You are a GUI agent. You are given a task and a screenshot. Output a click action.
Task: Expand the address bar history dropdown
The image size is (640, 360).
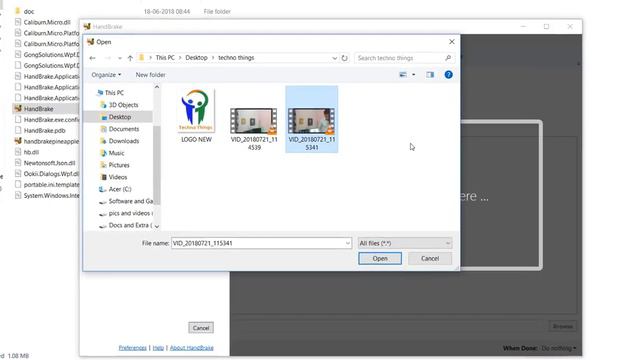point(334,58)
